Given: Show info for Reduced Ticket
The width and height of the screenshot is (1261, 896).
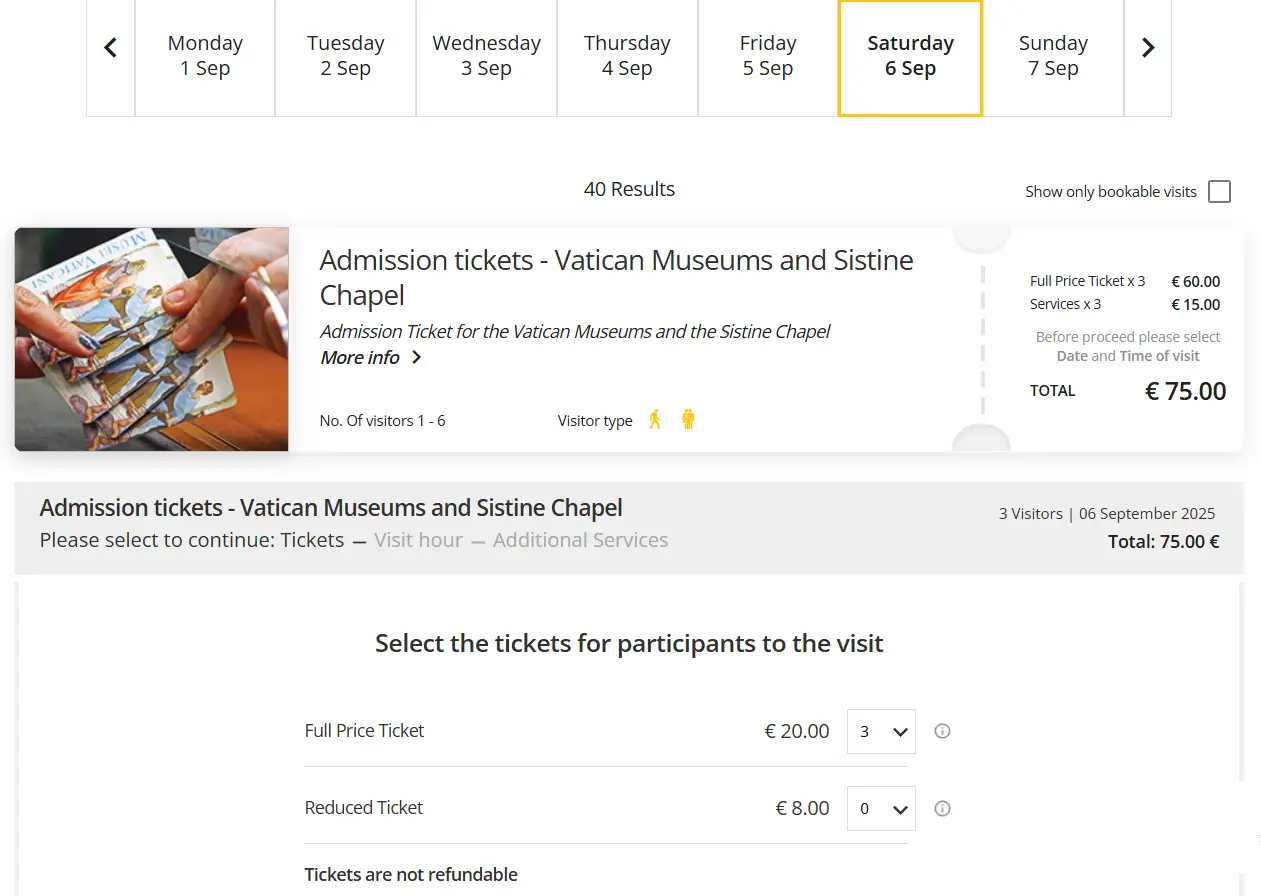Looking at the screenshot, I should click(x=942, y=808).
